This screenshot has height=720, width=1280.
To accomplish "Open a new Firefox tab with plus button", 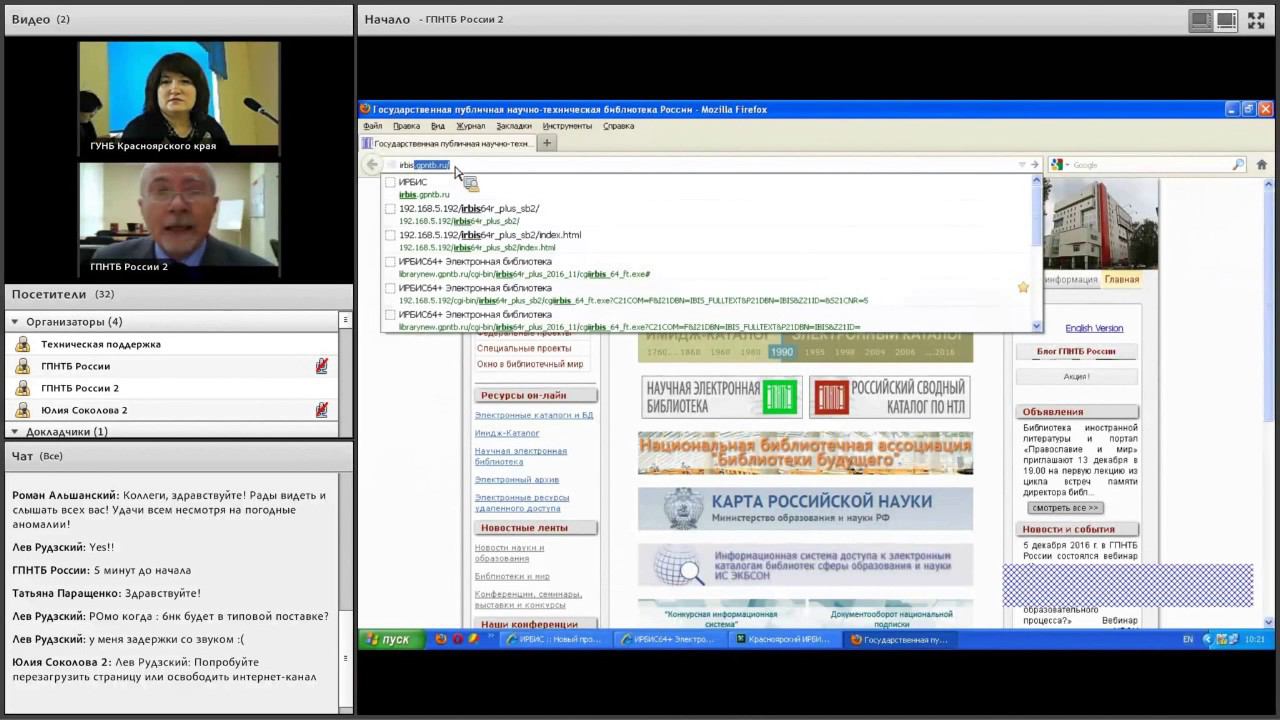I will [547, 143].
